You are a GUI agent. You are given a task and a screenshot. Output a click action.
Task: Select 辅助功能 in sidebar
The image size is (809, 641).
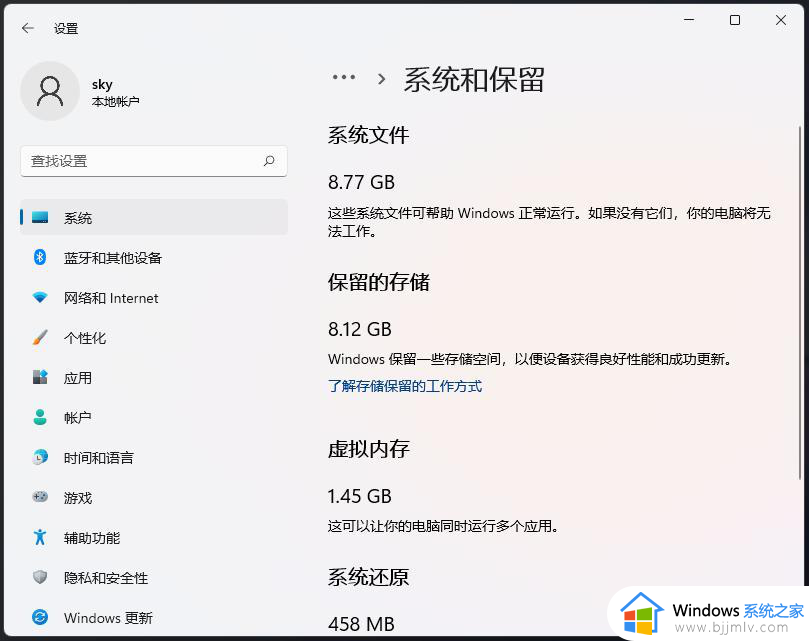154,537
